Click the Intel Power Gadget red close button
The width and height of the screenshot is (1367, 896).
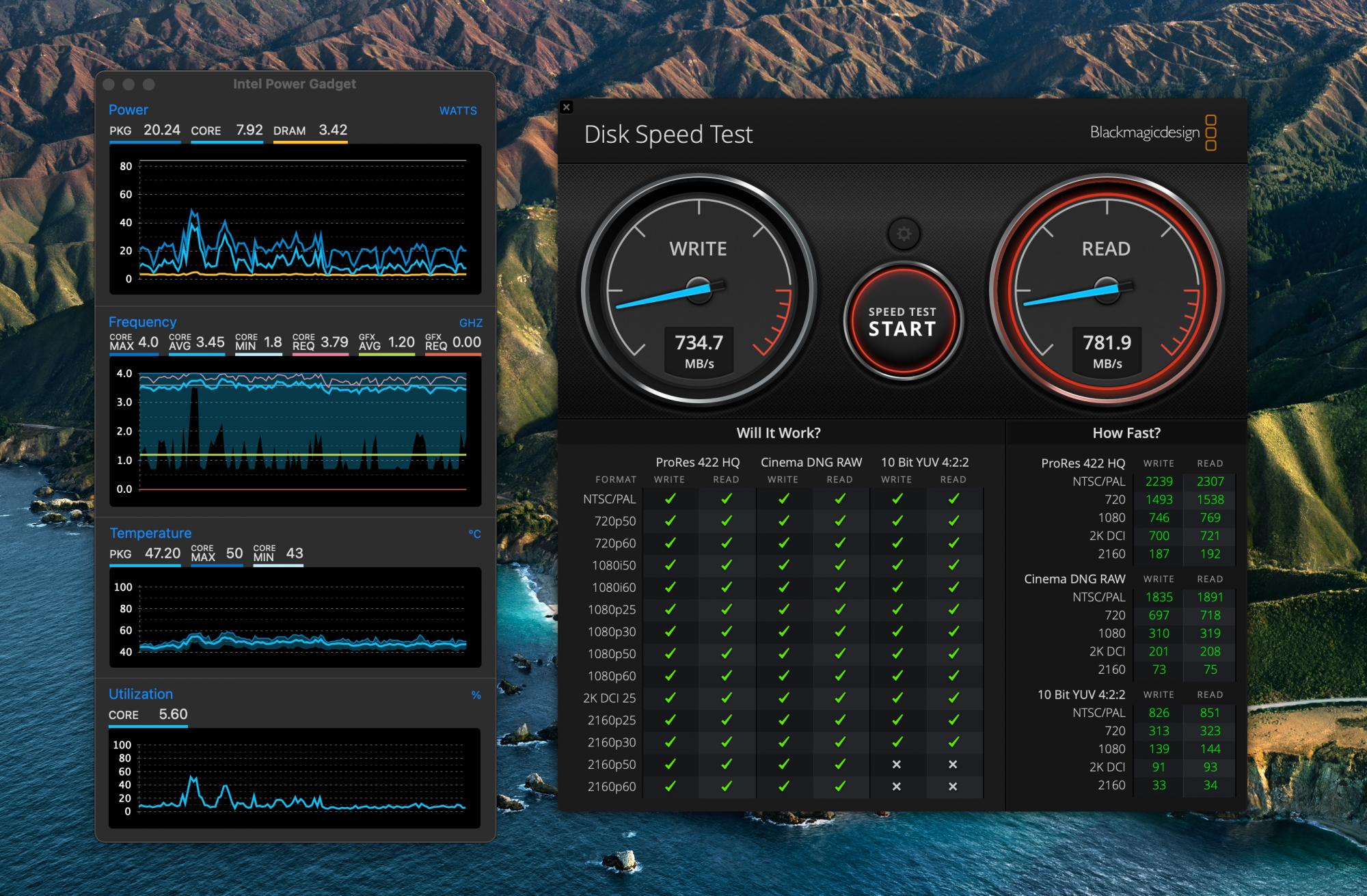109,84
